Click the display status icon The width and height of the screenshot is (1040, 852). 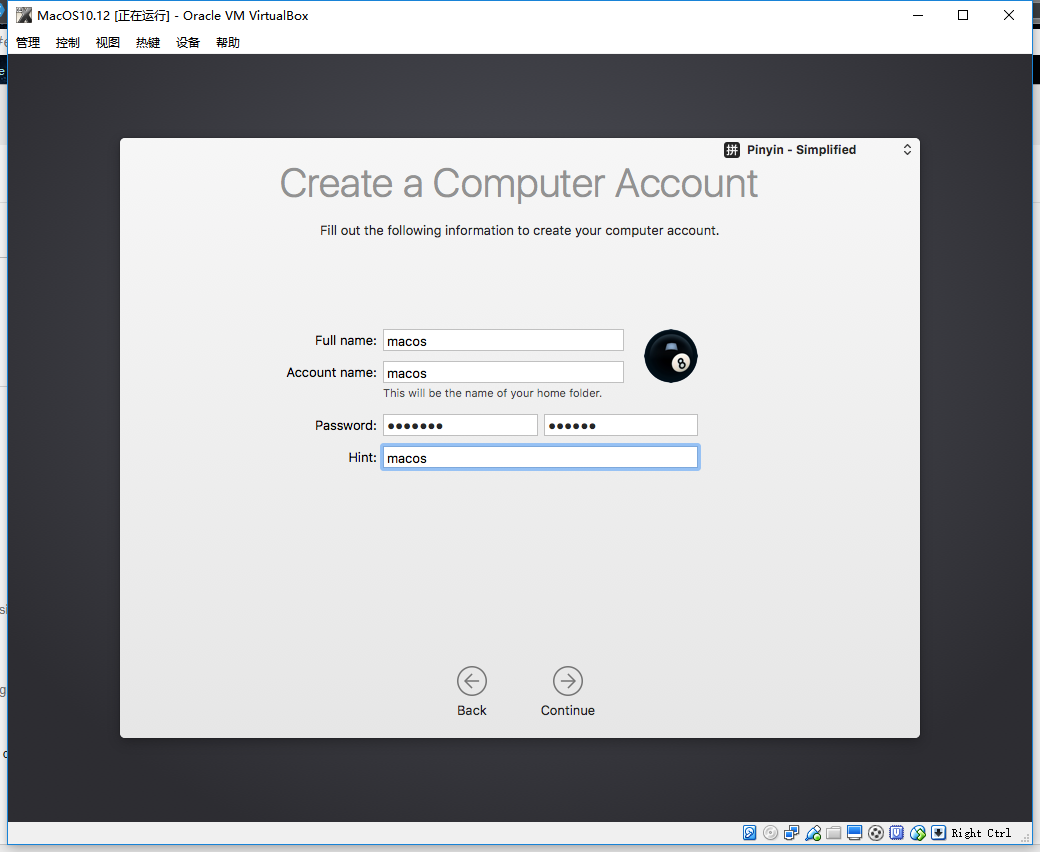(x=855, y=833)
